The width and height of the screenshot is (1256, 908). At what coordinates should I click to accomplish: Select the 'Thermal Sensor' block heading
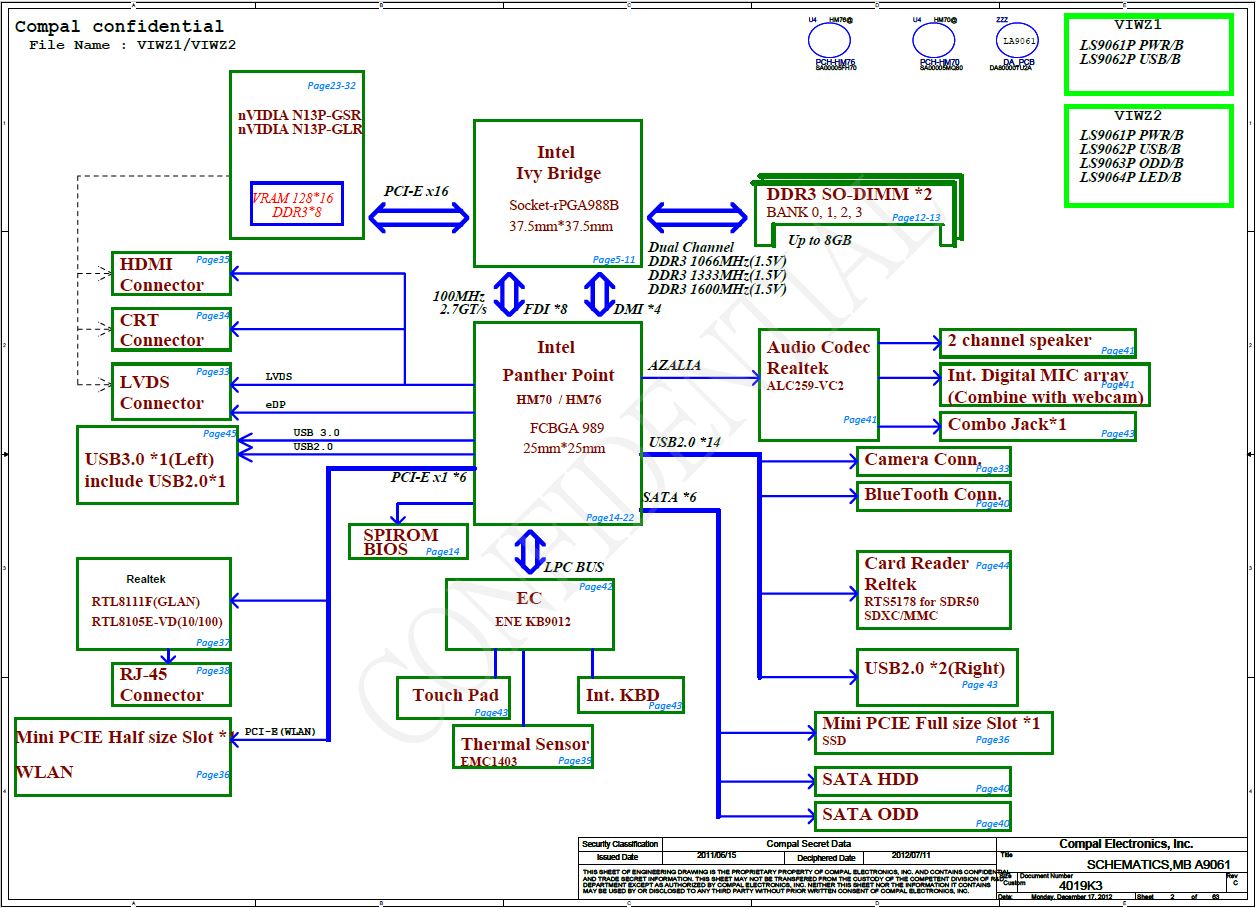pos(525,744)
